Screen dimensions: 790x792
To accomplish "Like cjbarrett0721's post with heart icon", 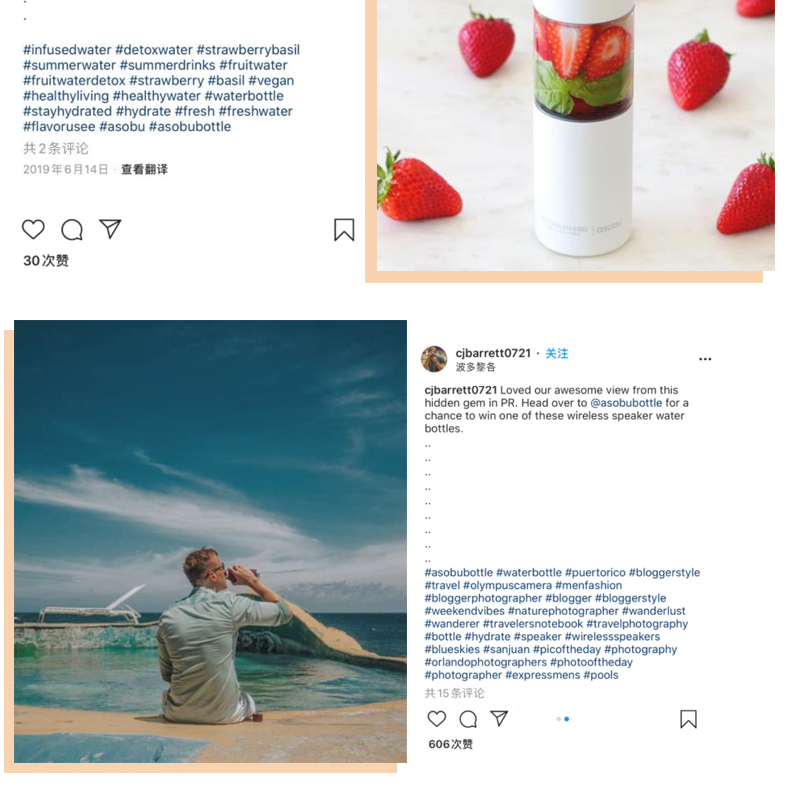I will [x=437, y=719].
